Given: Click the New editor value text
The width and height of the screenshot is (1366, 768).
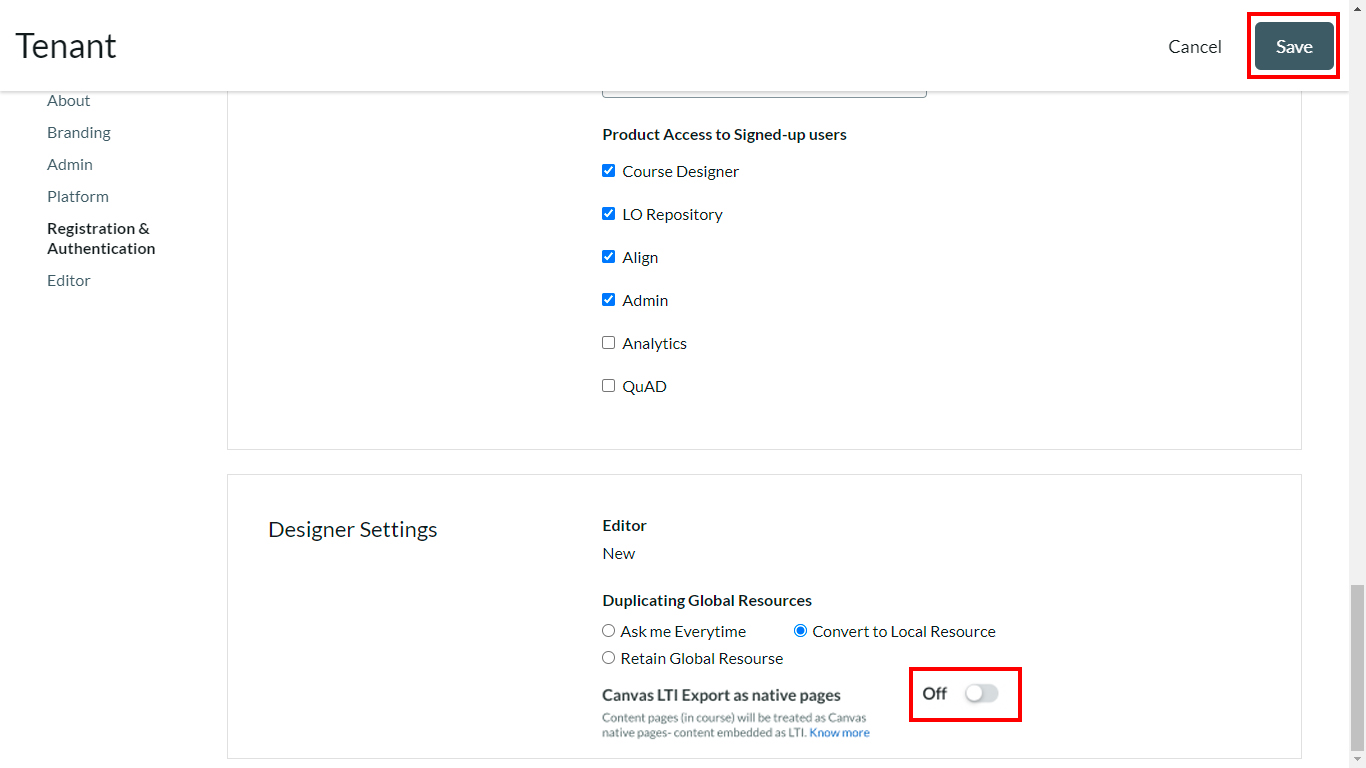Looking at the screenshot, I should pyautogui.click(x=618, y=553).
